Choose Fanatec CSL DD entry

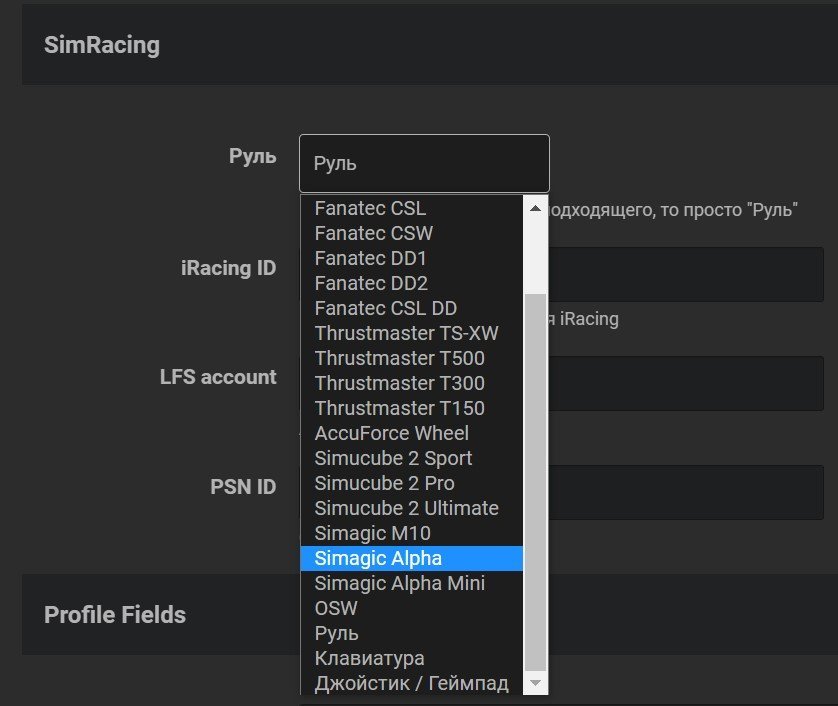coord(385,308)
